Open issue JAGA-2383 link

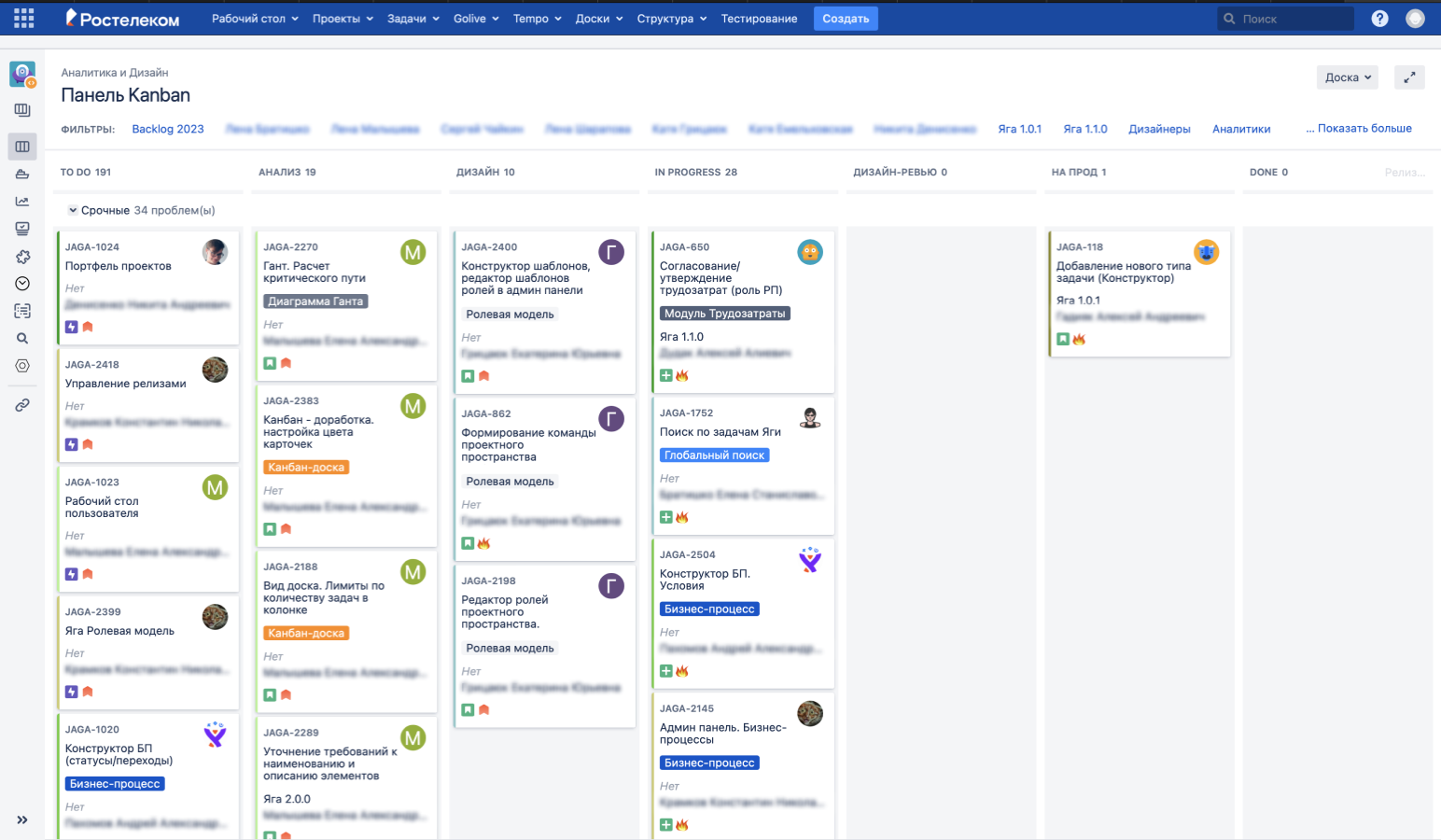[x=291, y=400]
